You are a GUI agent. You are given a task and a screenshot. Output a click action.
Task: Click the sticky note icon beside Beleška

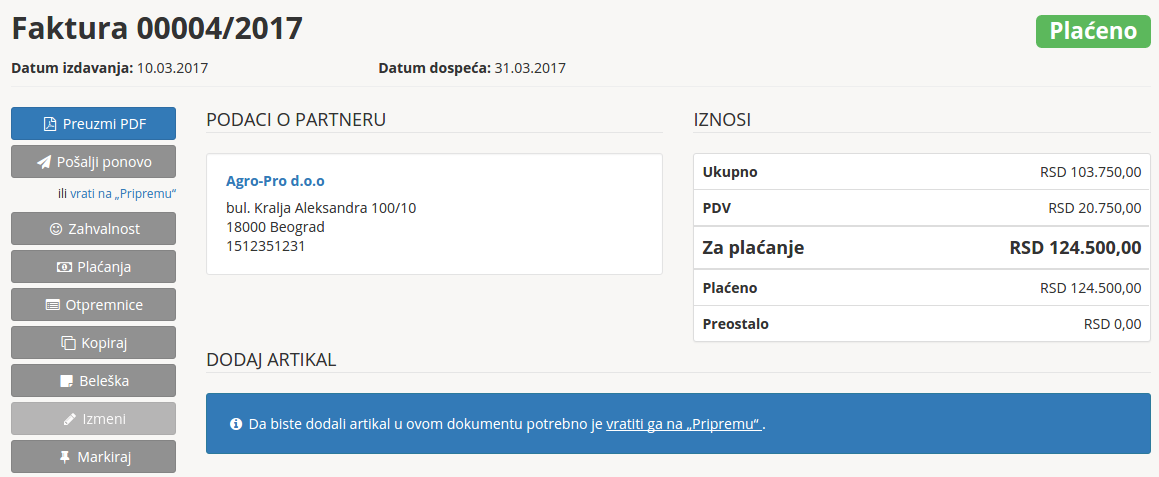click(66, 381)
